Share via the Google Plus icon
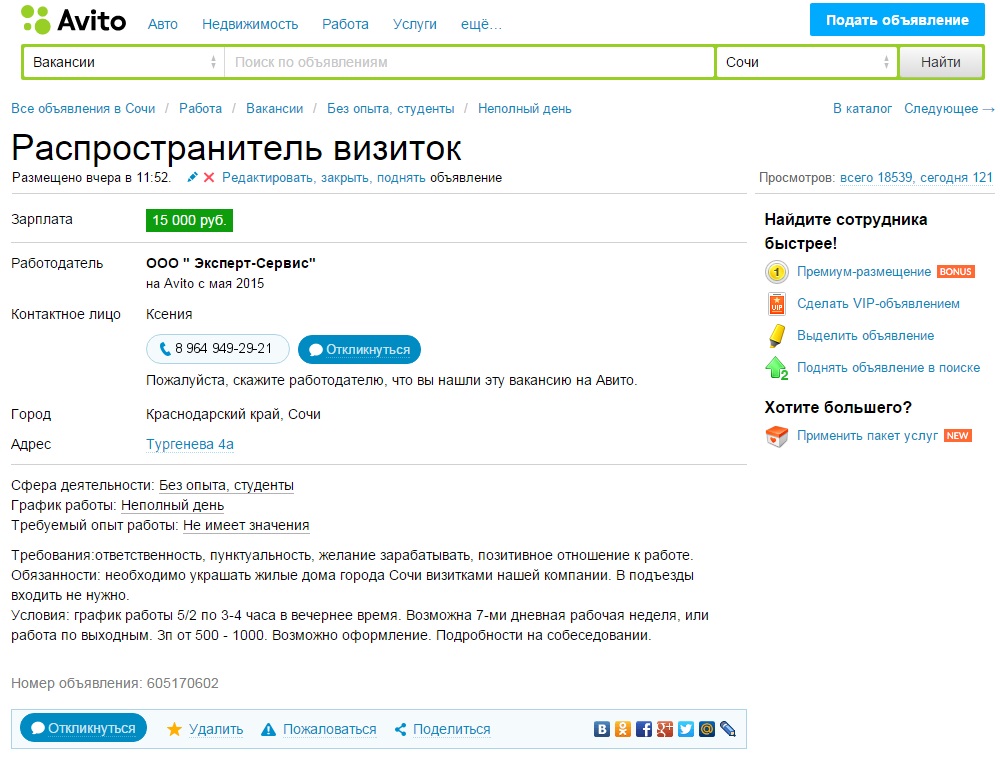 pyautogui.click(x=665, y=729)
